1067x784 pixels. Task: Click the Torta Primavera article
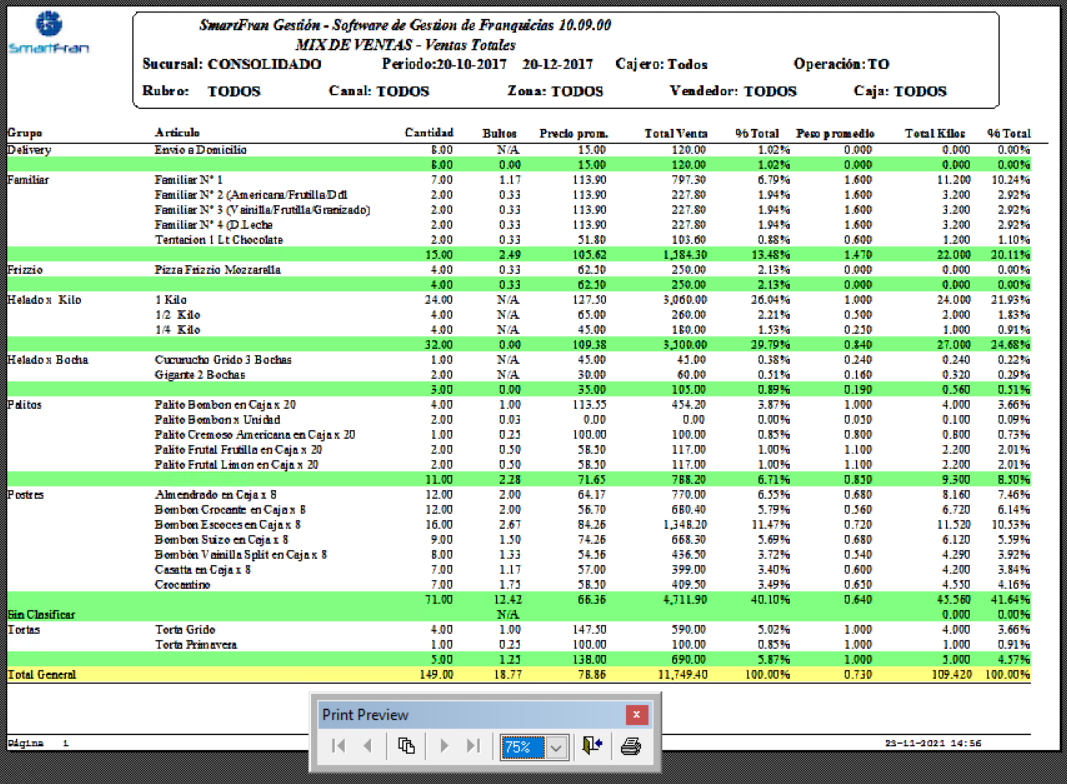click(196, 644)
